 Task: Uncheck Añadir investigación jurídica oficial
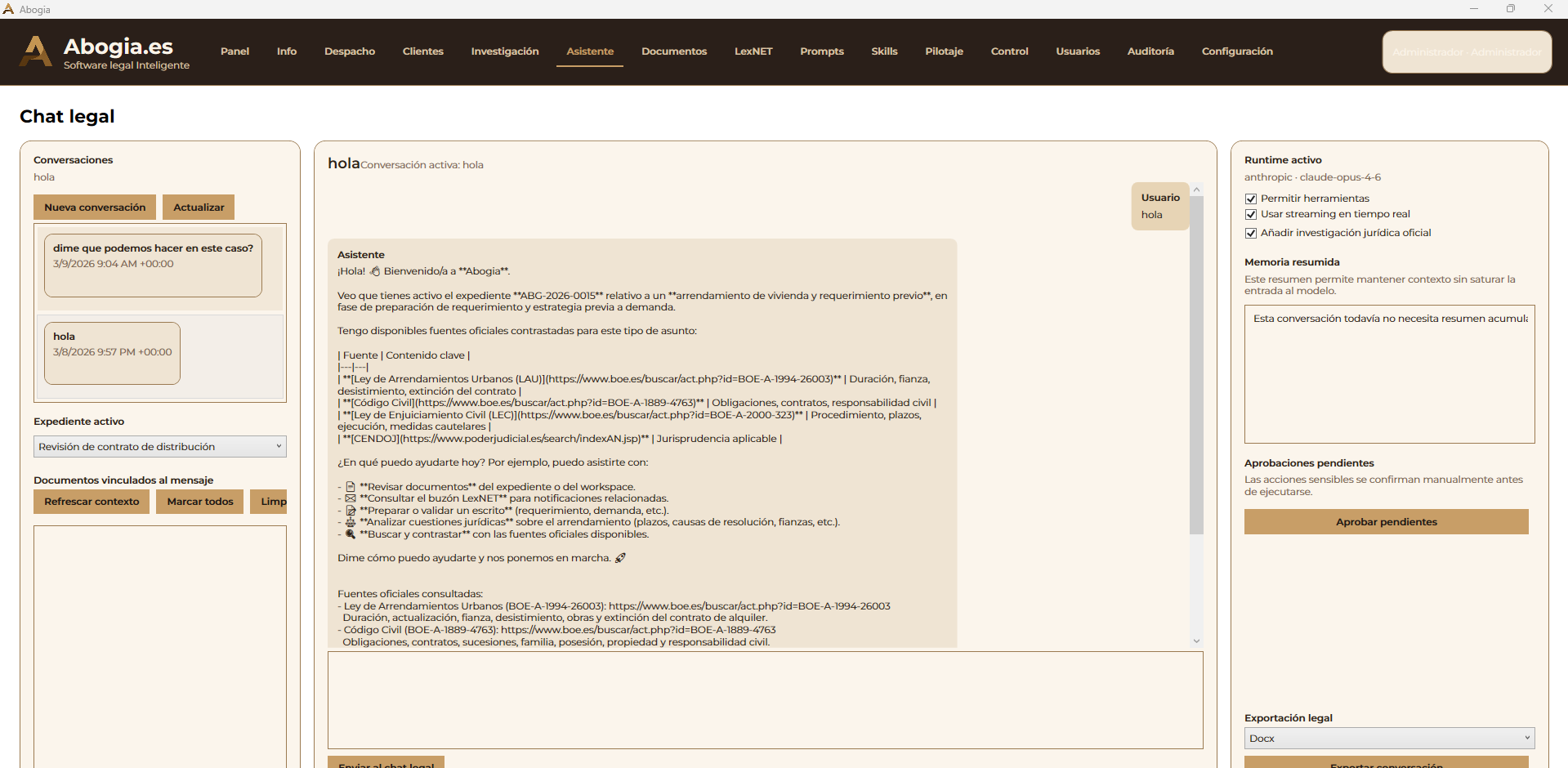point(1250,233)
